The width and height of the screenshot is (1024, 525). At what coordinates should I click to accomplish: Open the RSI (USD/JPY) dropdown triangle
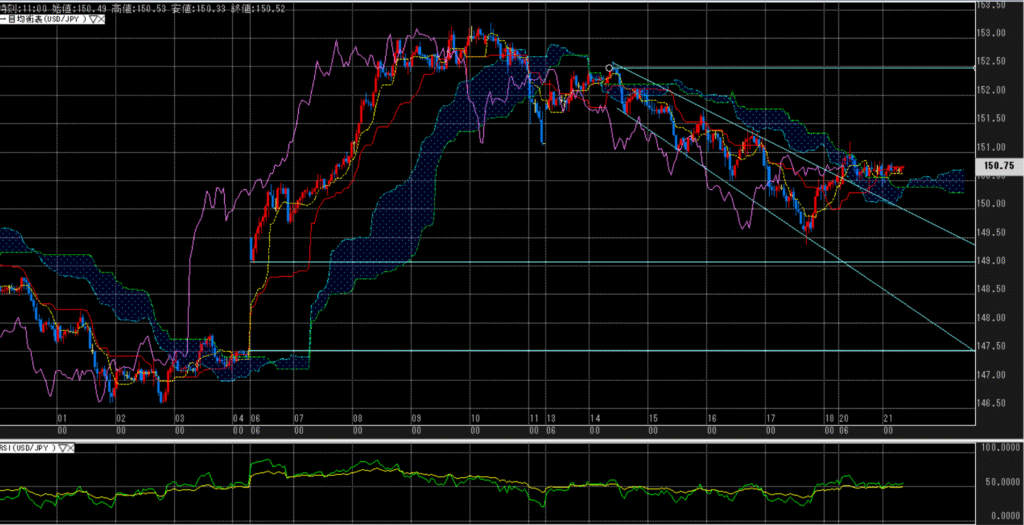pyautogui.click(x=63, y=448)
